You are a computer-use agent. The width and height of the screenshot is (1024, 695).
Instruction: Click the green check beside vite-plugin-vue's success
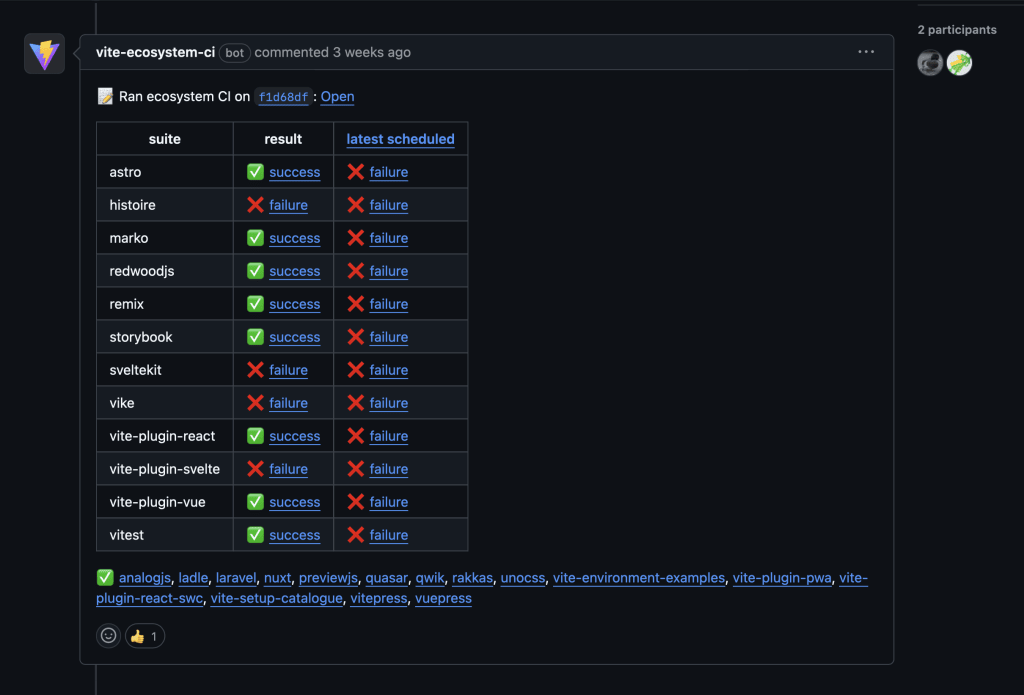coord(255,501)
